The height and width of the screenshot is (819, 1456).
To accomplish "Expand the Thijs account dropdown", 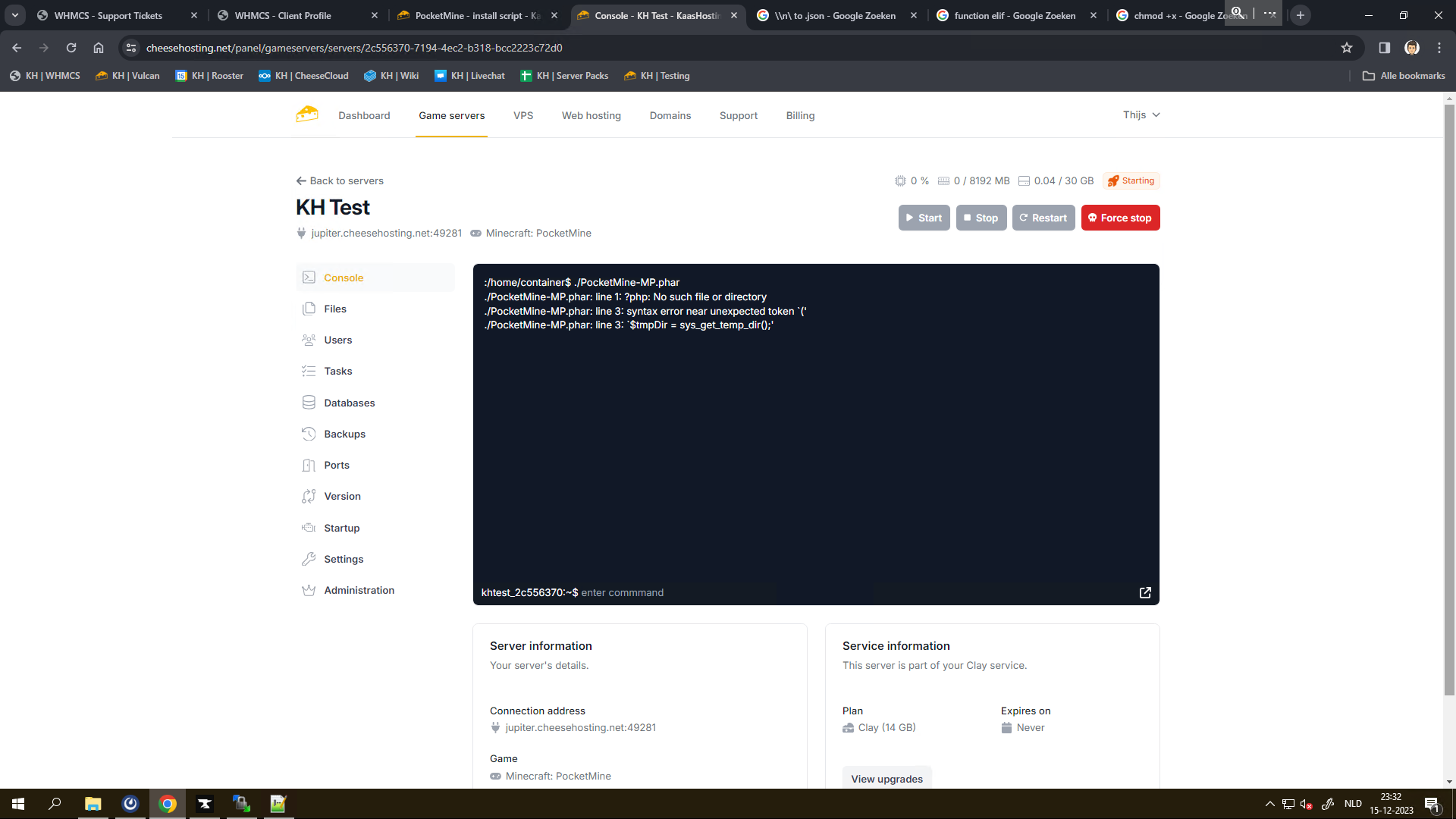I will pos(1141,115).
